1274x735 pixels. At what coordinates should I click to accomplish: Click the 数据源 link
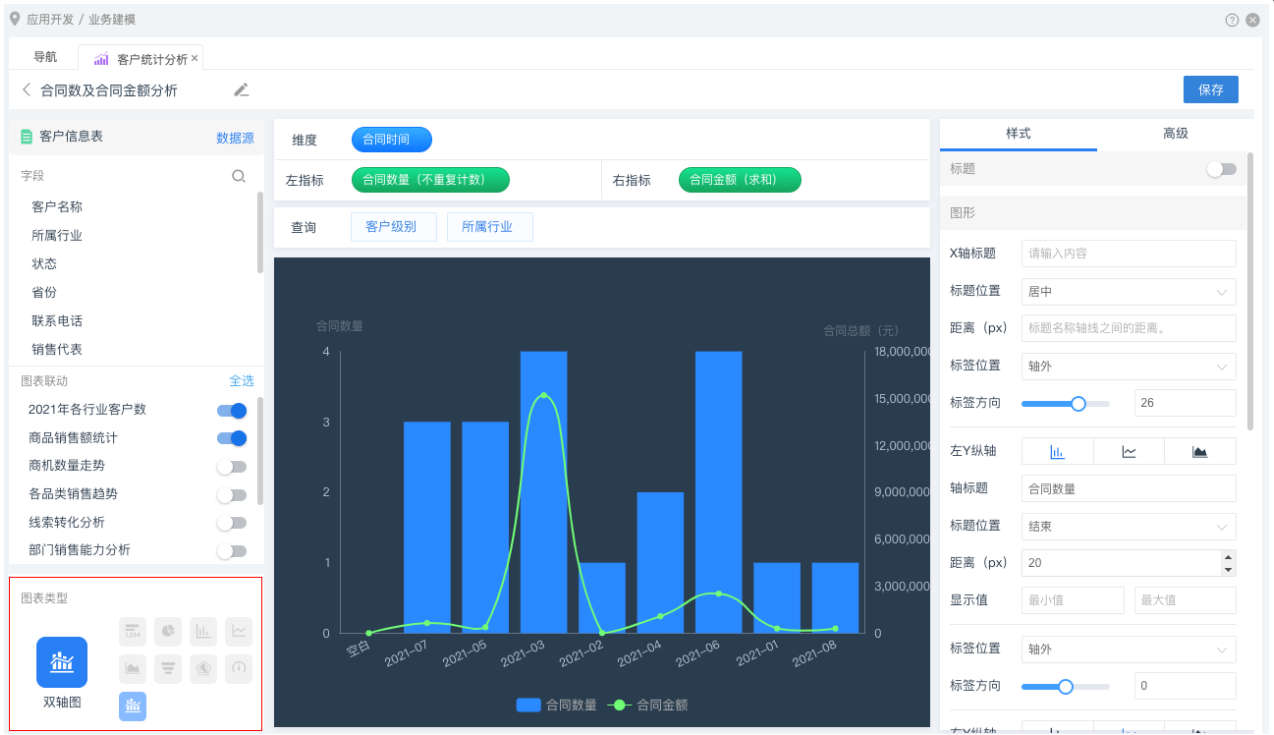tap(235, 138)
